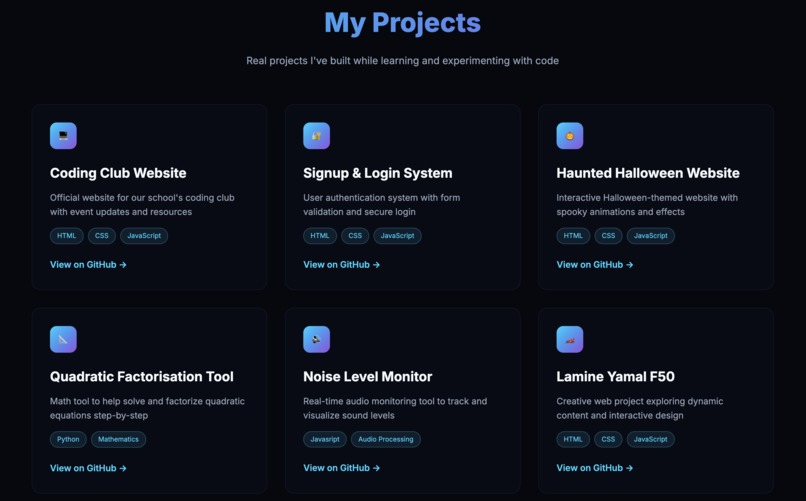Click the Audio Processing tag on Noise Level Monitor
Viewport: 806px width, 501px height.
[x=386, y=439]
